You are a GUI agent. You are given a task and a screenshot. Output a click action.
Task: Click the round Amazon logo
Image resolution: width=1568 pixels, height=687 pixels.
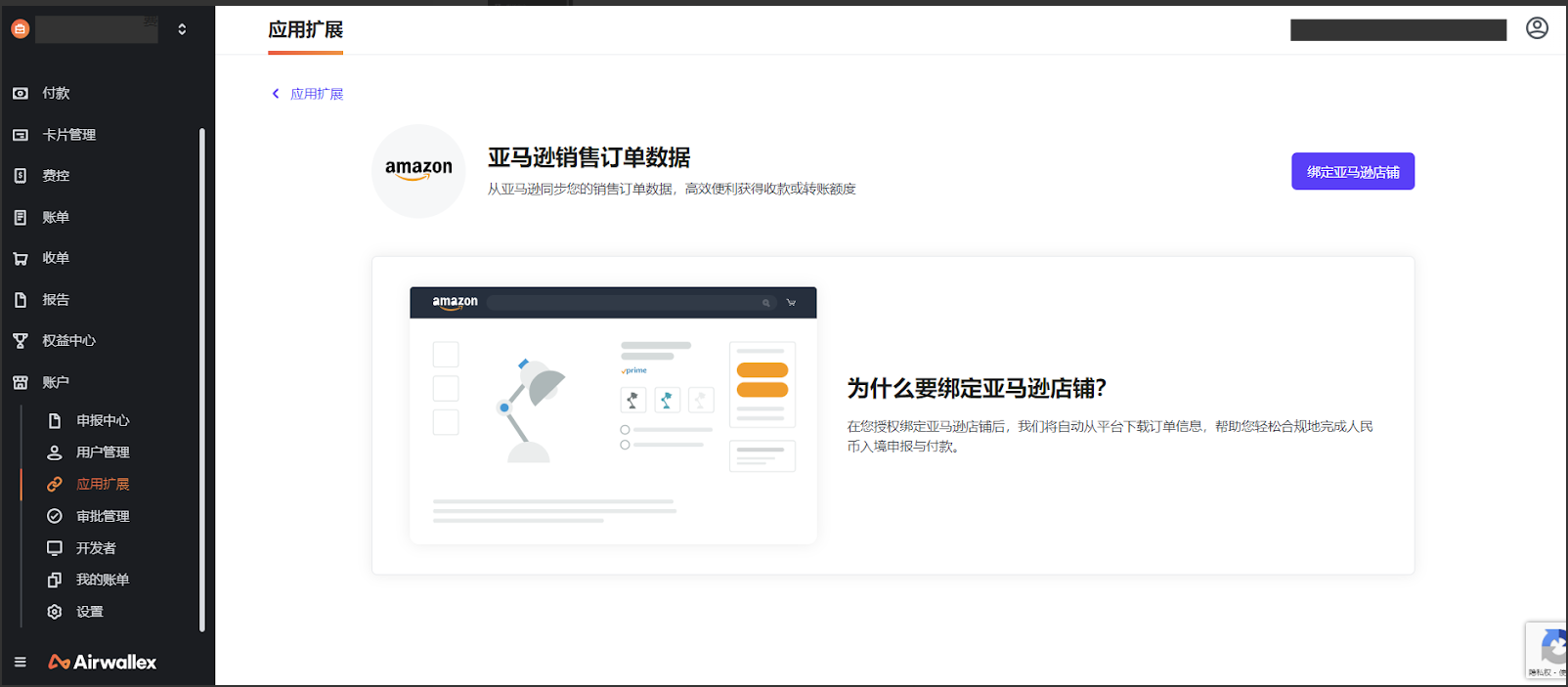tap(418, 171)
